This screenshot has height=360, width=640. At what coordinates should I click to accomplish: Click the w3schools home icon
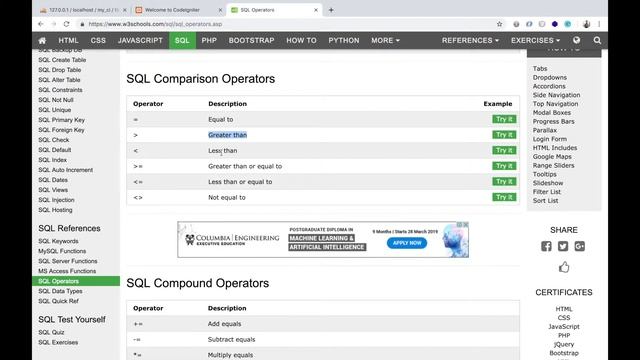tap(42, 40)
